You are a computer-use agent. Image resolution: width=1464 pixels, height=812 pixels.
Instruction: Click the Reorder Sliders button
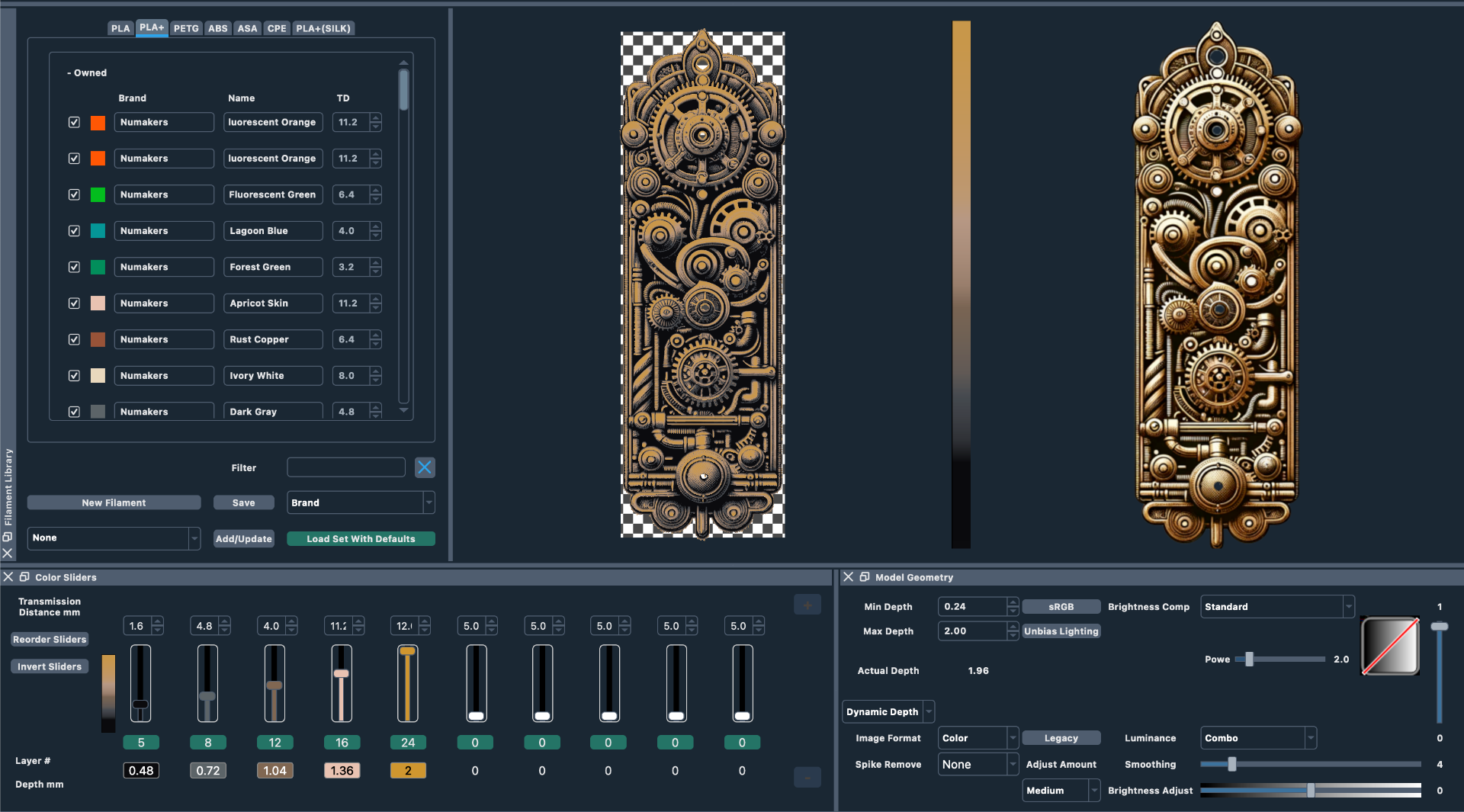tap(50, 640)
